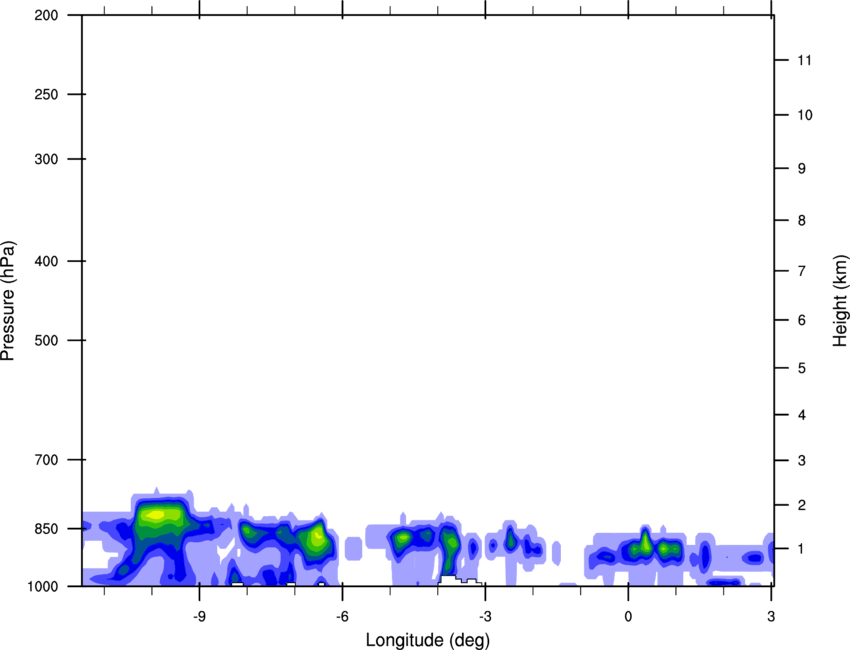Click the 9 km height label
Screen dimensions: 850x650
tap(802, 169)
